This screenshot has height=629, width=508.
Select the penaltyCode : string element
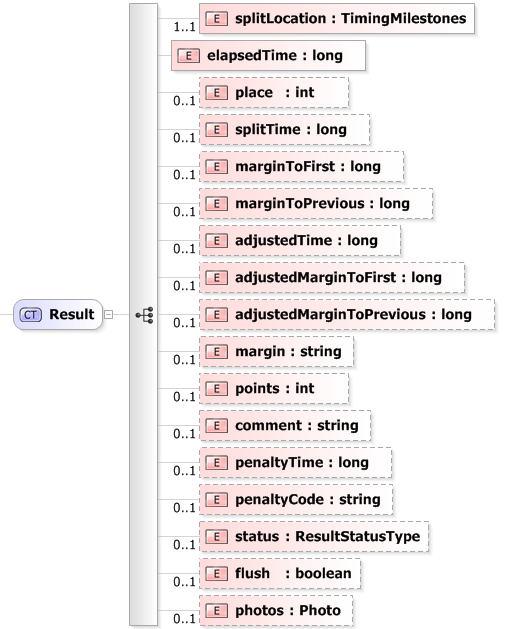point(296,499)
